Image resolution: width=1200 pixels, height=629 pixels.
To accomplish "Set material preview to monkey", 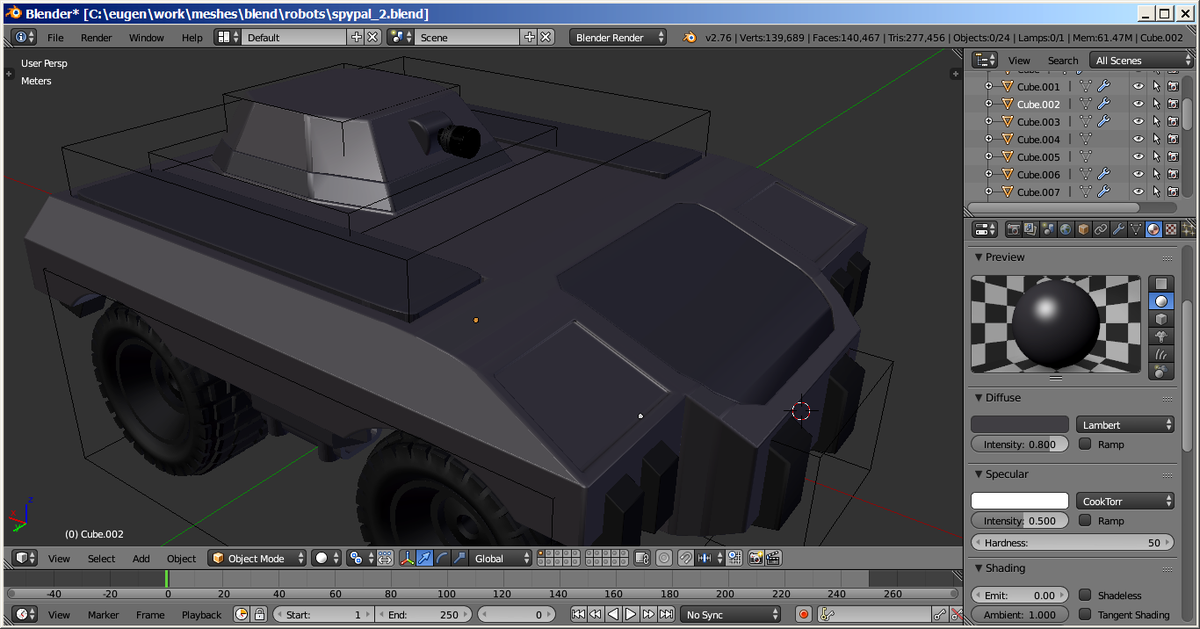I will pyautogui.click(x=1161, y=337).
